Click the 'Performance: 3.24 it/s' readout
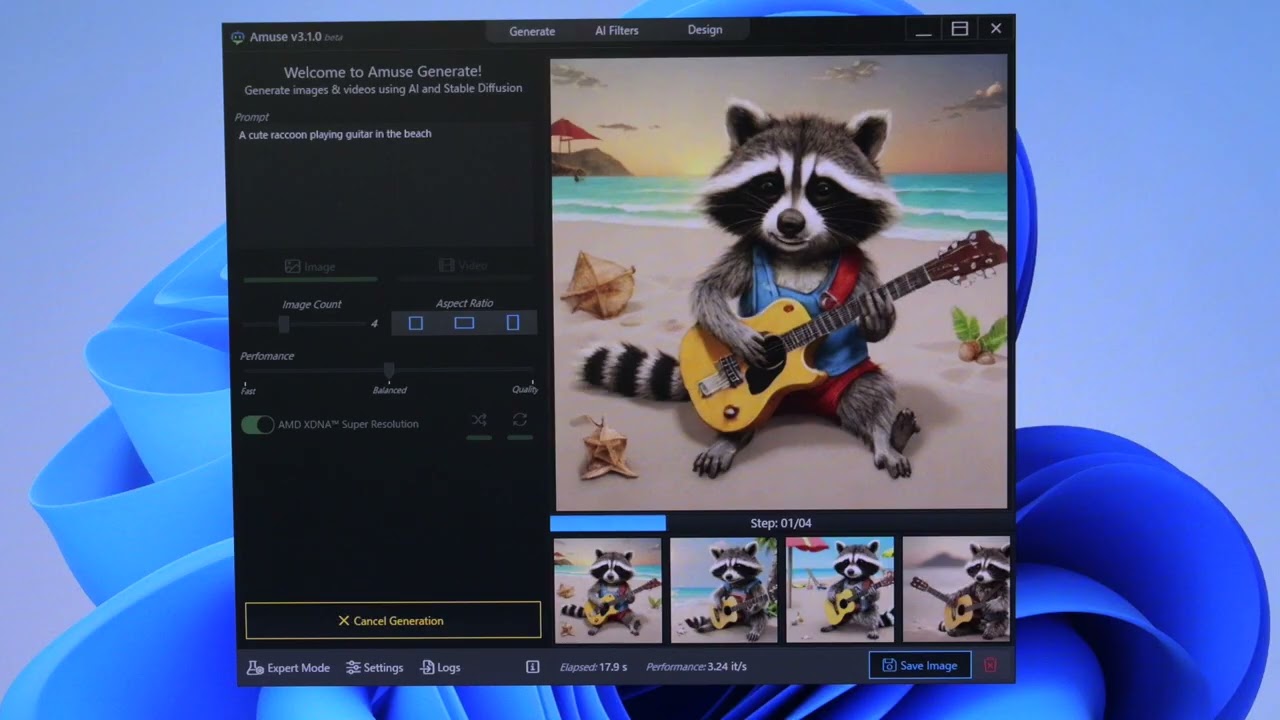Viewport: 1280px width, 720px height. 696,667
